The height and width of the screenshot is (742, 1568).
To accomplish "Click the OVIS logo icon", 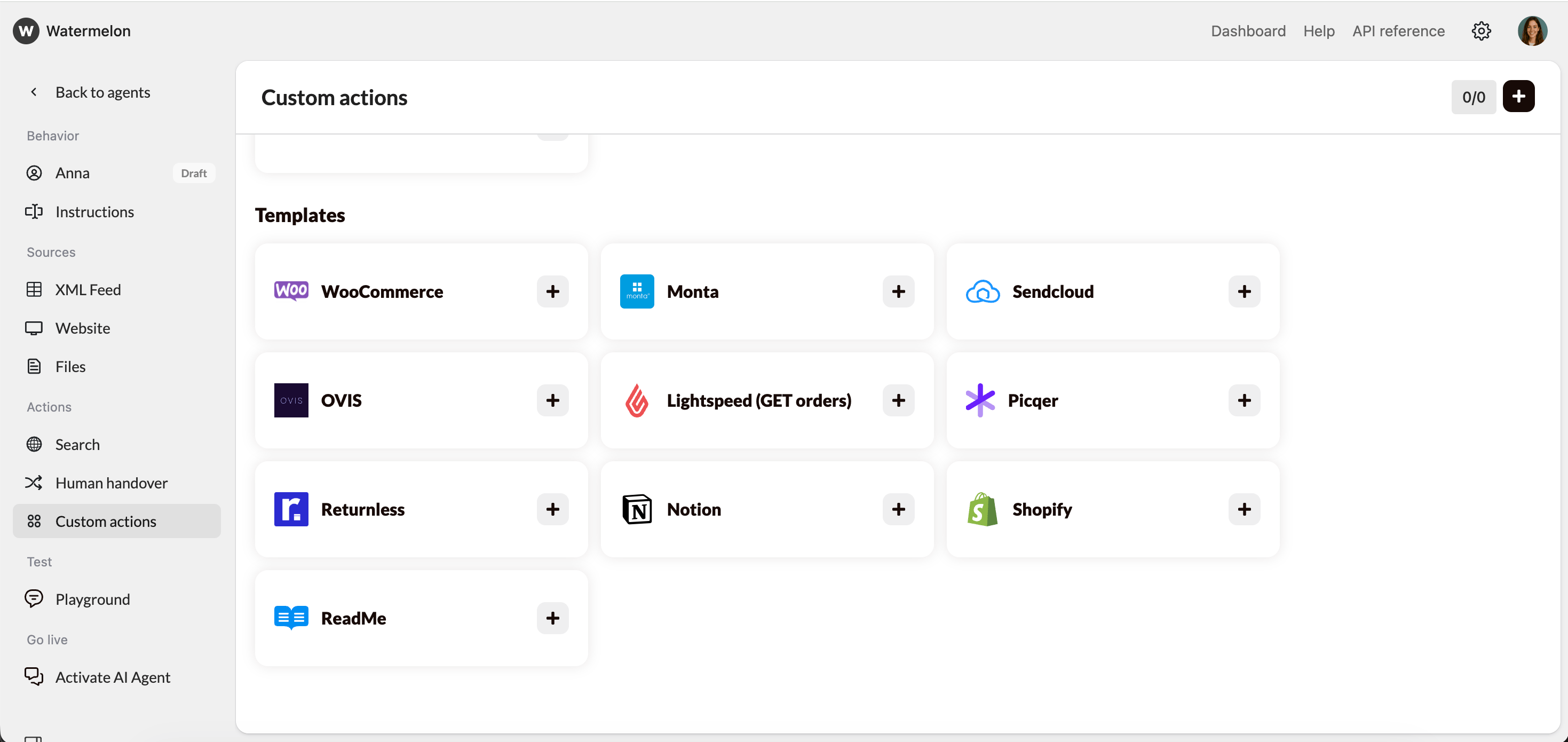I will pos(291,400).
